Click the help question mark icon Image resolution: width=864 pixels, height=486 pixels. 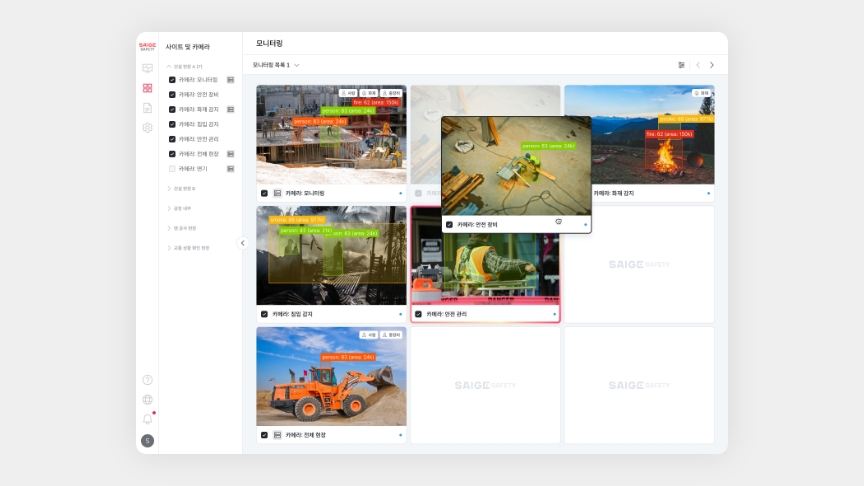pyautogui.click(x=147, y=380)
